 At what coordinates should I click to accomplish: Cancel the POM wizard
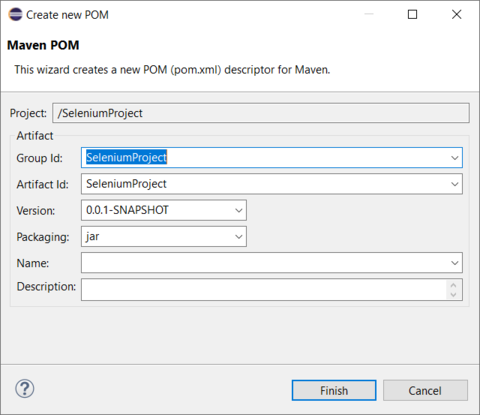(425, 390)
